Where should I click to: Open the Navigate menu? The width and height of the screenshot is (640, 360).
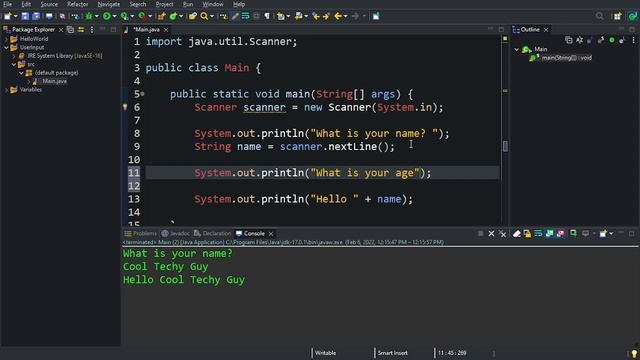(109, 4)
